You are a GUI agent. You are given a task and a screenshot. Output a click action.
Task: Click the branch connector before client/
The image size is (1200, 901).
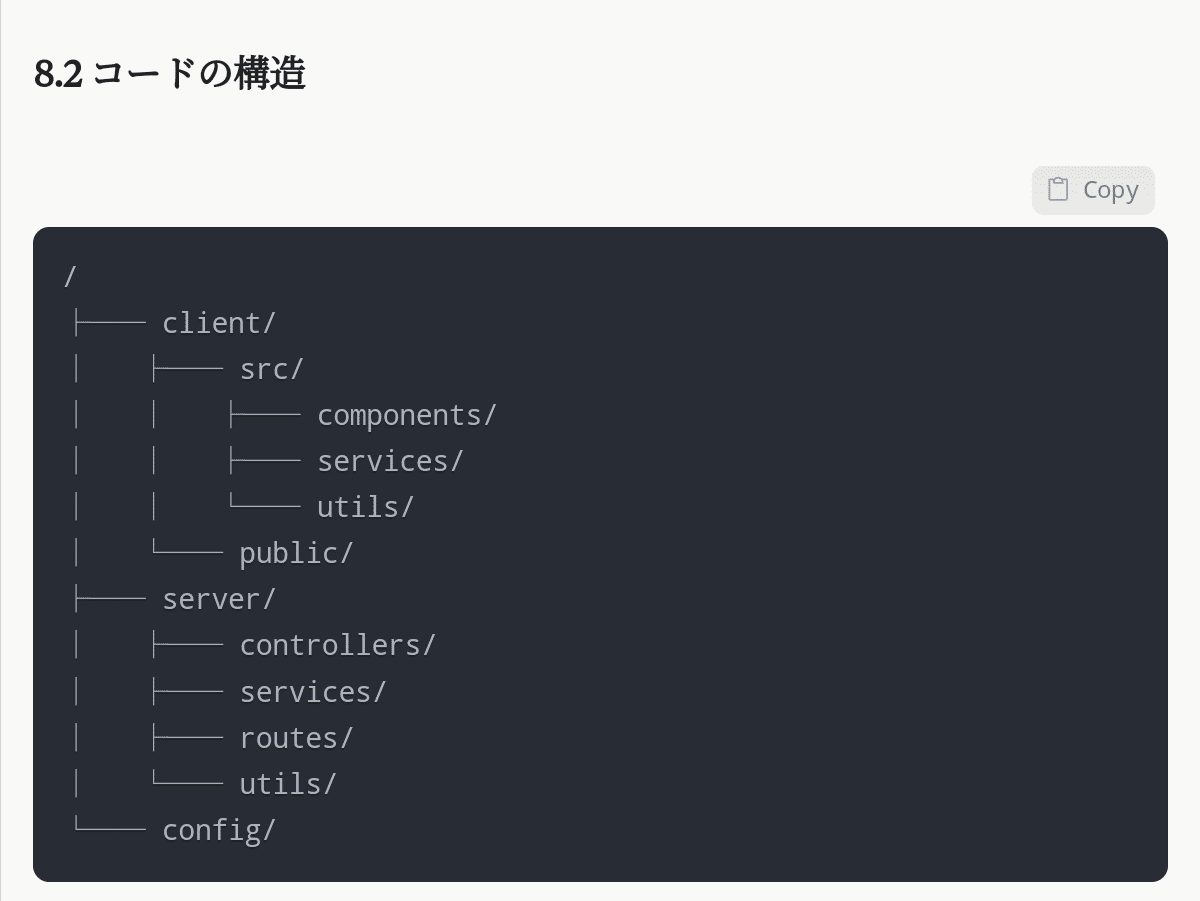tap(109, 323)
